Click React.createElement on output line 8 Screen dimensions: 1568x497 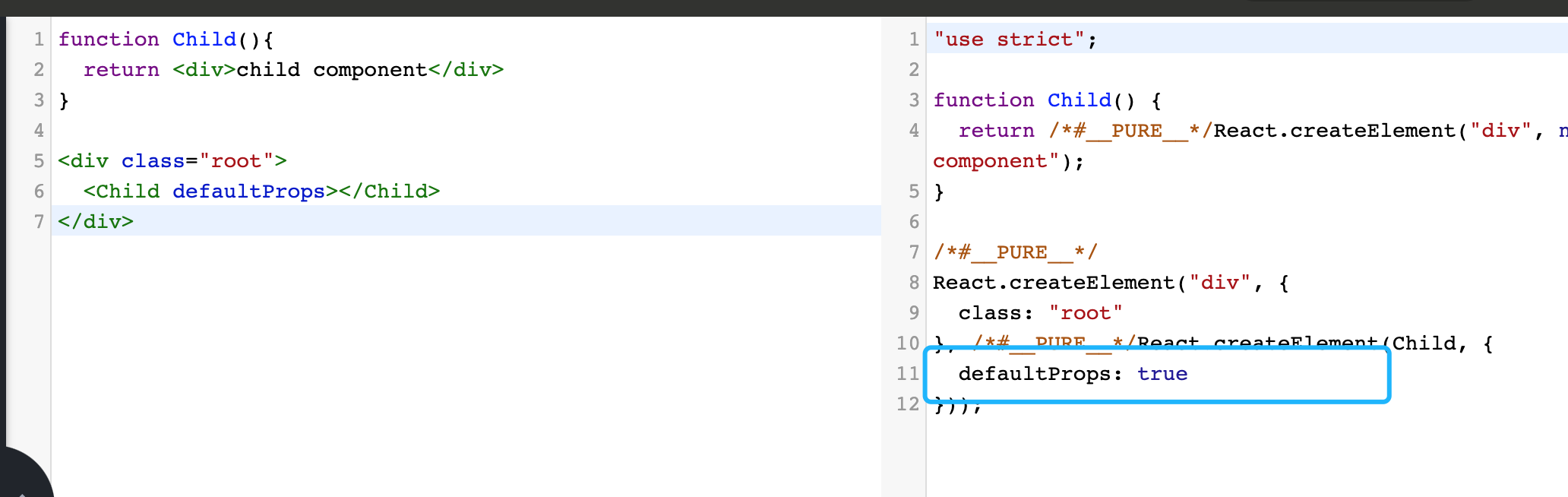click(x=1054, y=283)
